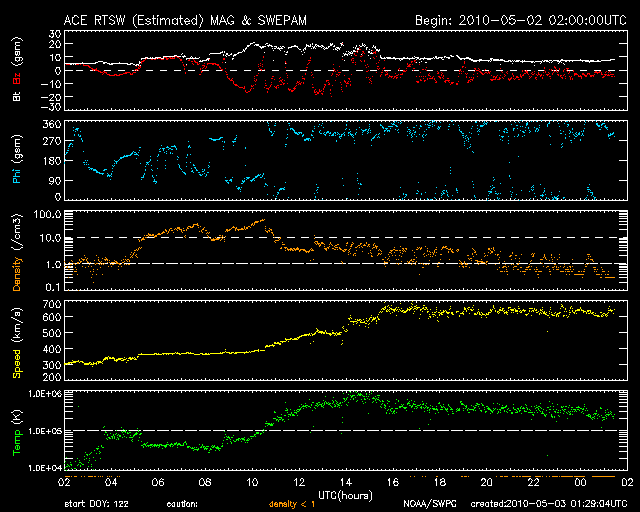Screen dimensions: 640x512
Task: Click the '300' tick on Speed axis
Action: coord(52,365)
